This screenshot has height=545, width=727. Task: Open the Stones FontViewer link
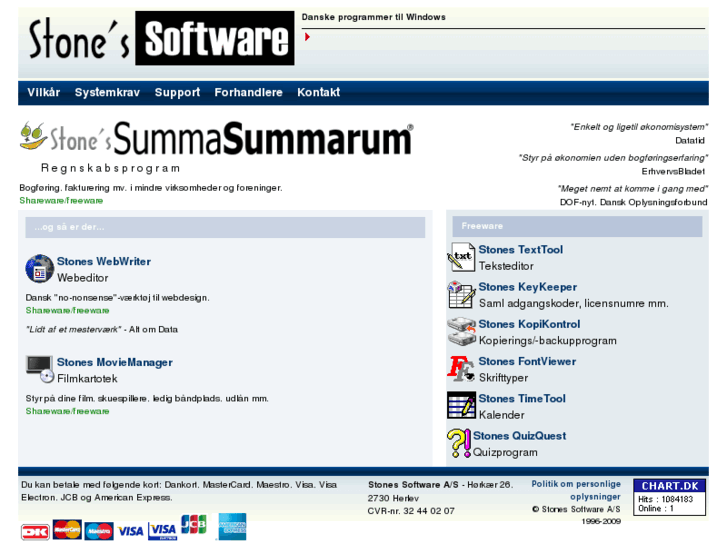pyautogui.click(x=527, y=361)
